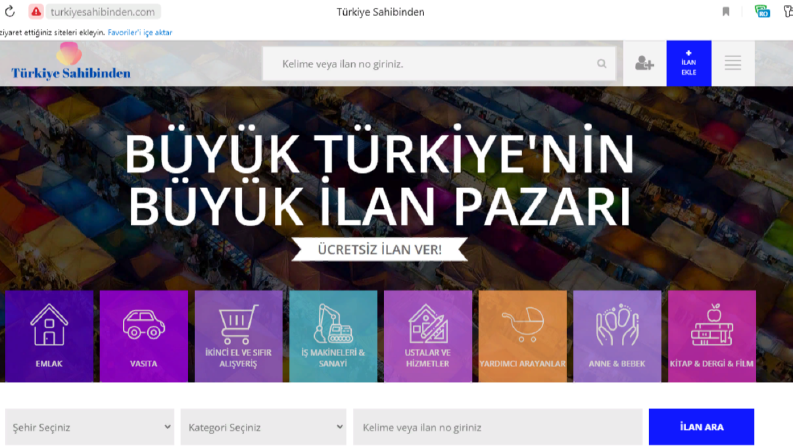Bookmark this page with the bookmark icon
The height and width of the screenshot is (446, 793).
pyautogui.click(x=726, y=11)
